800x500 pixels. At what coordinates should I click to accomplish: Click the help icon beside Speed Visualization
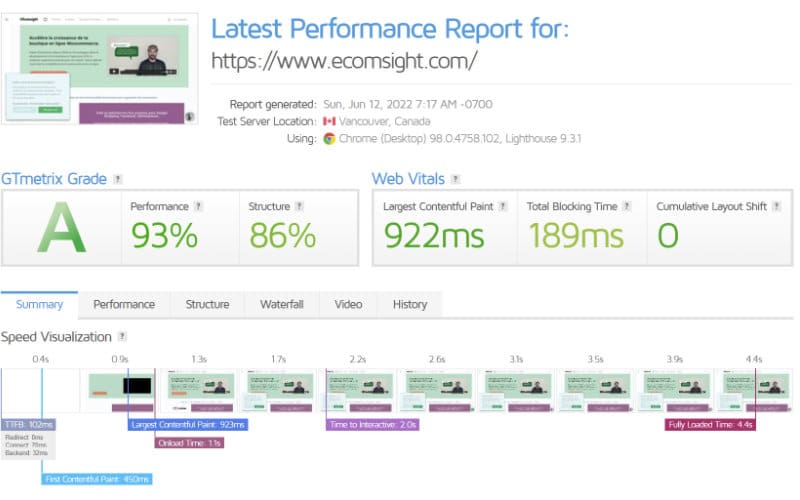click(122, 336)
